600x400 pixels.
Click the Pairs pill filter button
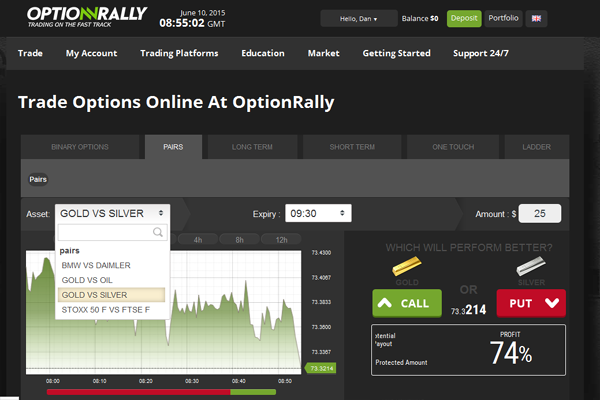pyautogui.click(x=38, y=179)
